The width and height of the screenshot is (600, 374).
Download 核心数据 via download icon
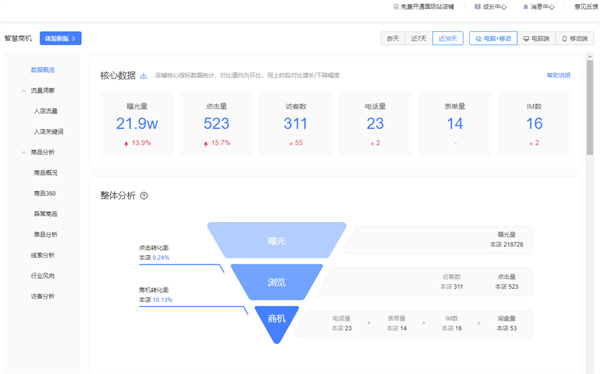point(143,75)
